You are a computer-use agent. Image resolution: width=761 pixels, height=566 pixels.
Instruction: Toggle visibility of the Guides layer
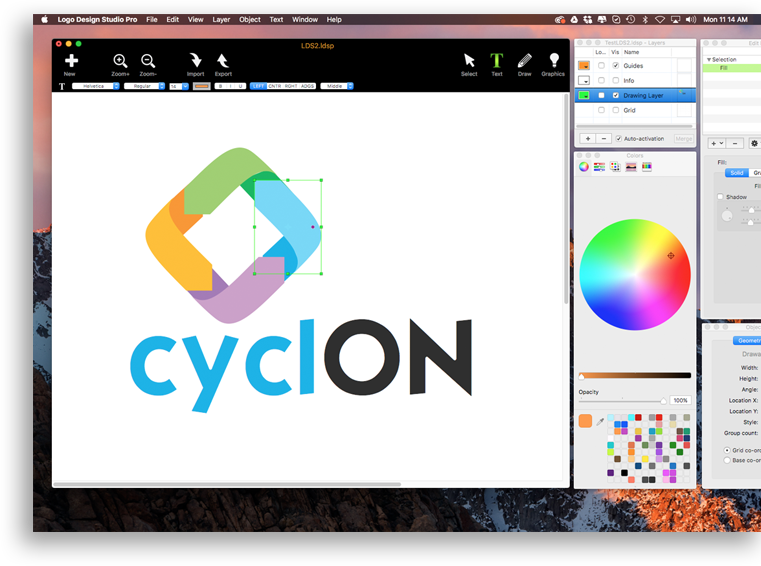point(615,66)
